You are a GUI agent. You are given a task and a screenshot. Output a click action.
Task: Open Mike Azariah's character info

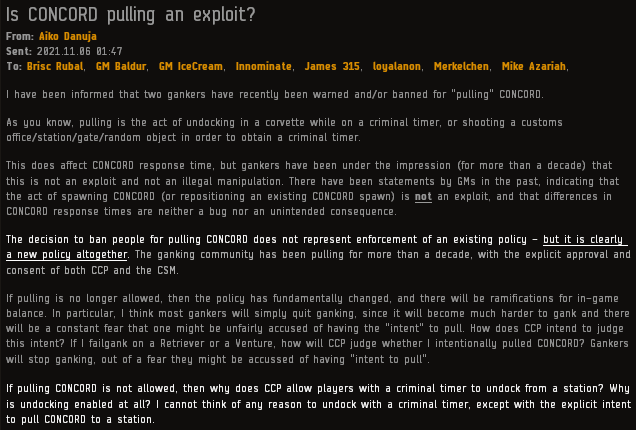(x=533, y=67)
